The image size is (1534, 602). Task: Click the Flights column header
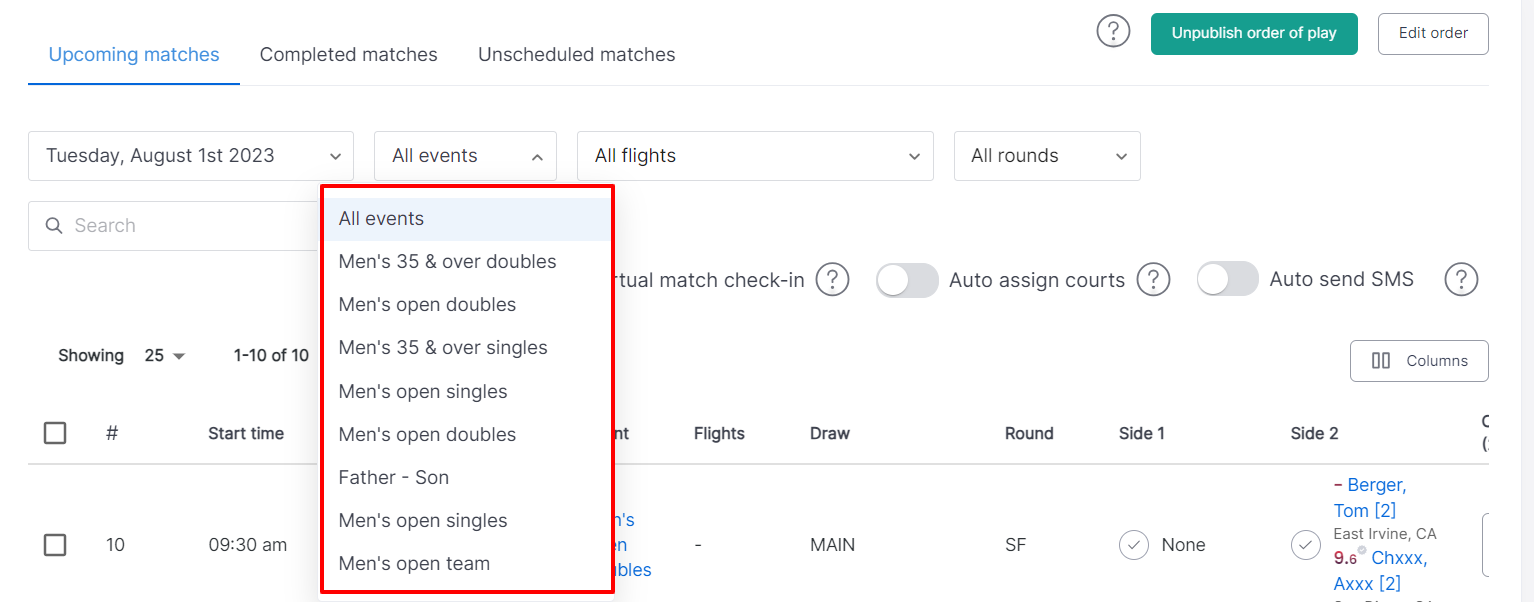point(719,434)
